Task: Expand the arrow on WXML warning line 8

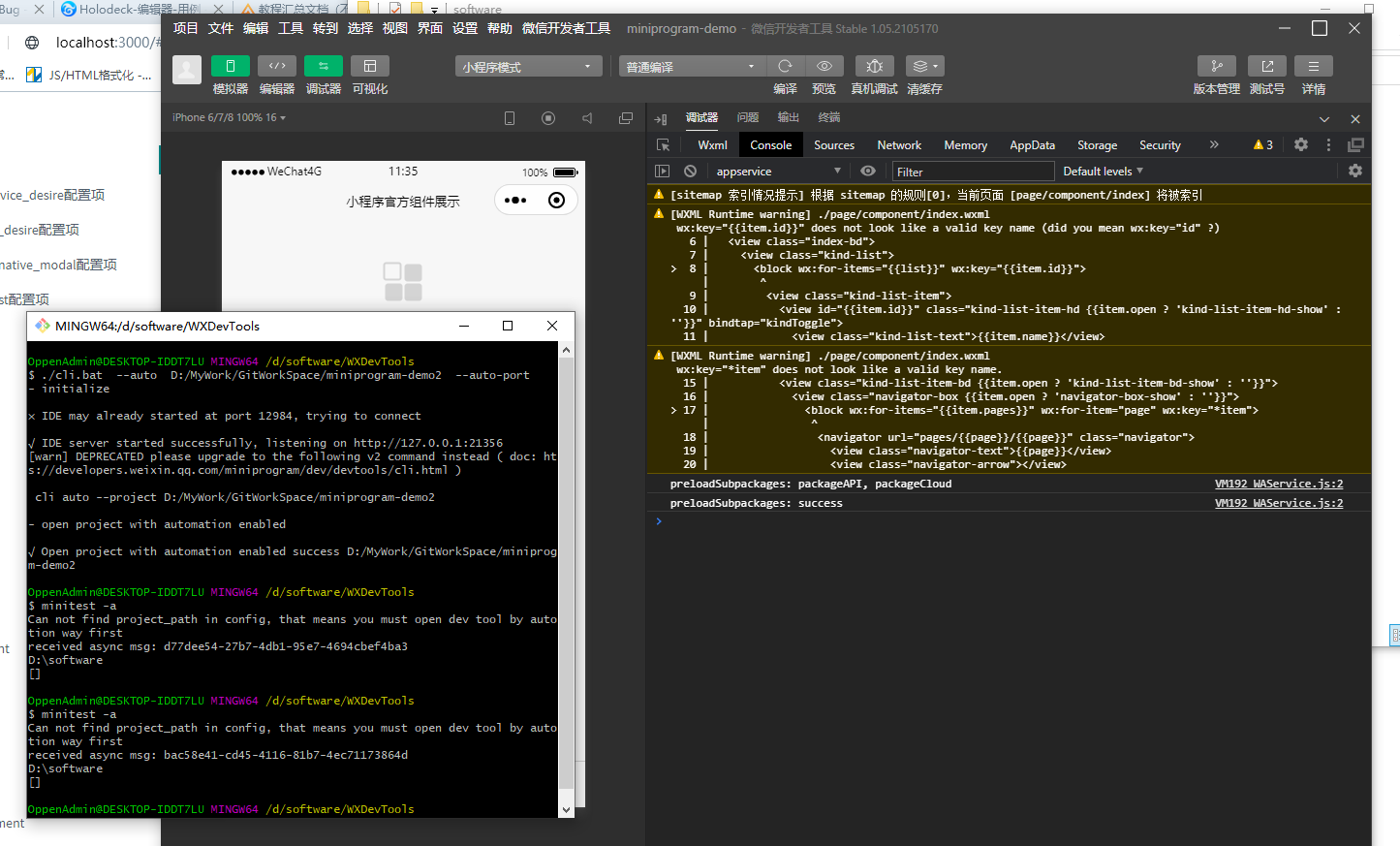Action: pos(673,269)
